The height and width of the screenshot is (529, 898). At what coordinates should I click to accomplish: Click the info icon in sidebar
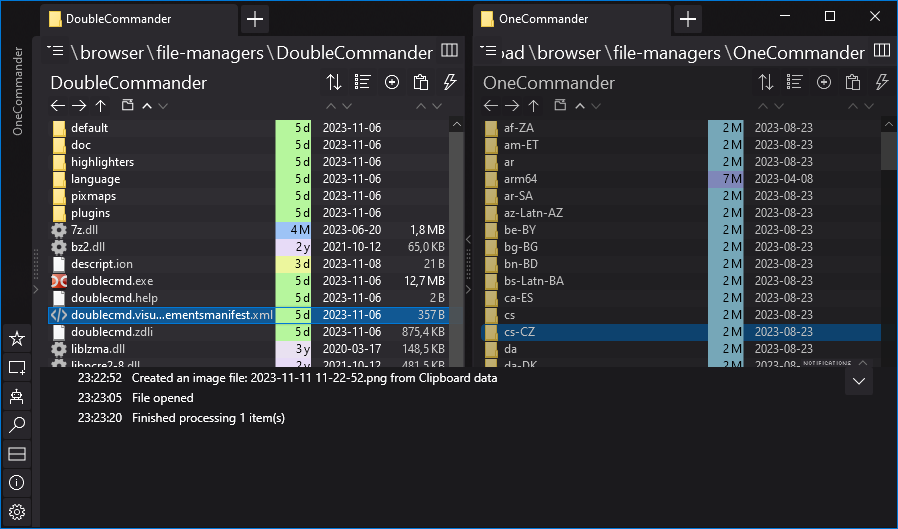[x=16, y=484]
